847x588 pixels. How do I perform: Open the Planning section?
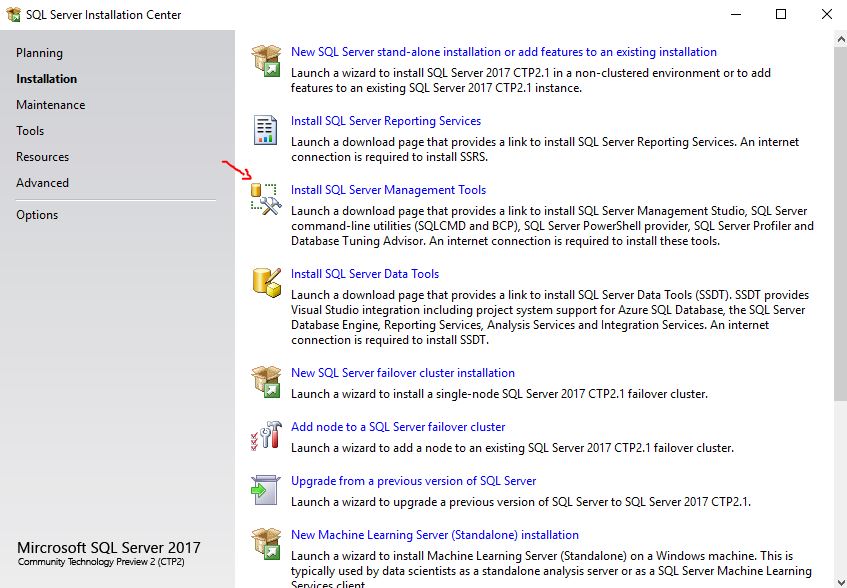39,53
